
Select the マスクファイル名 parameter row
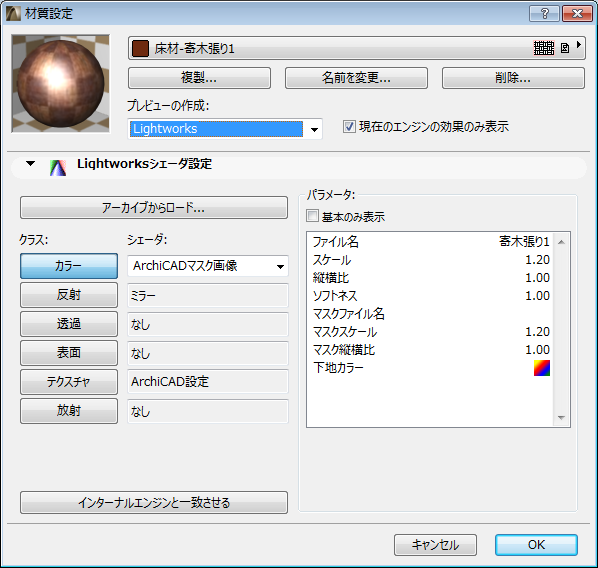(x=431, y=314)
